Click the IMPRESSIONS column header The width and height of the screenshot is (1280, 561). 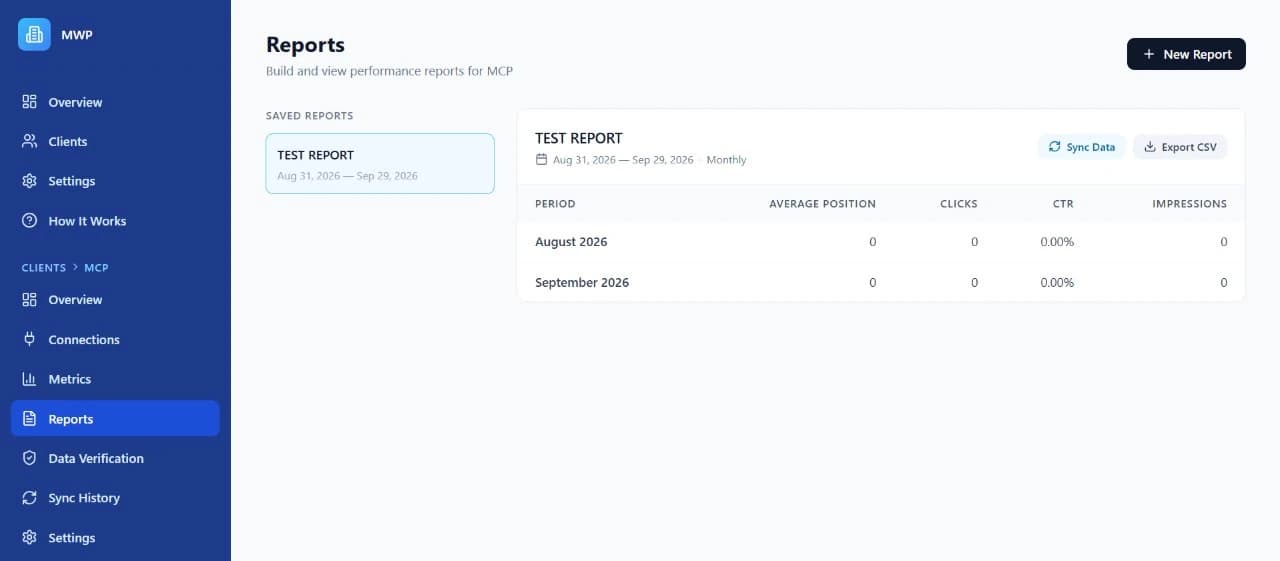point(1190,204)
